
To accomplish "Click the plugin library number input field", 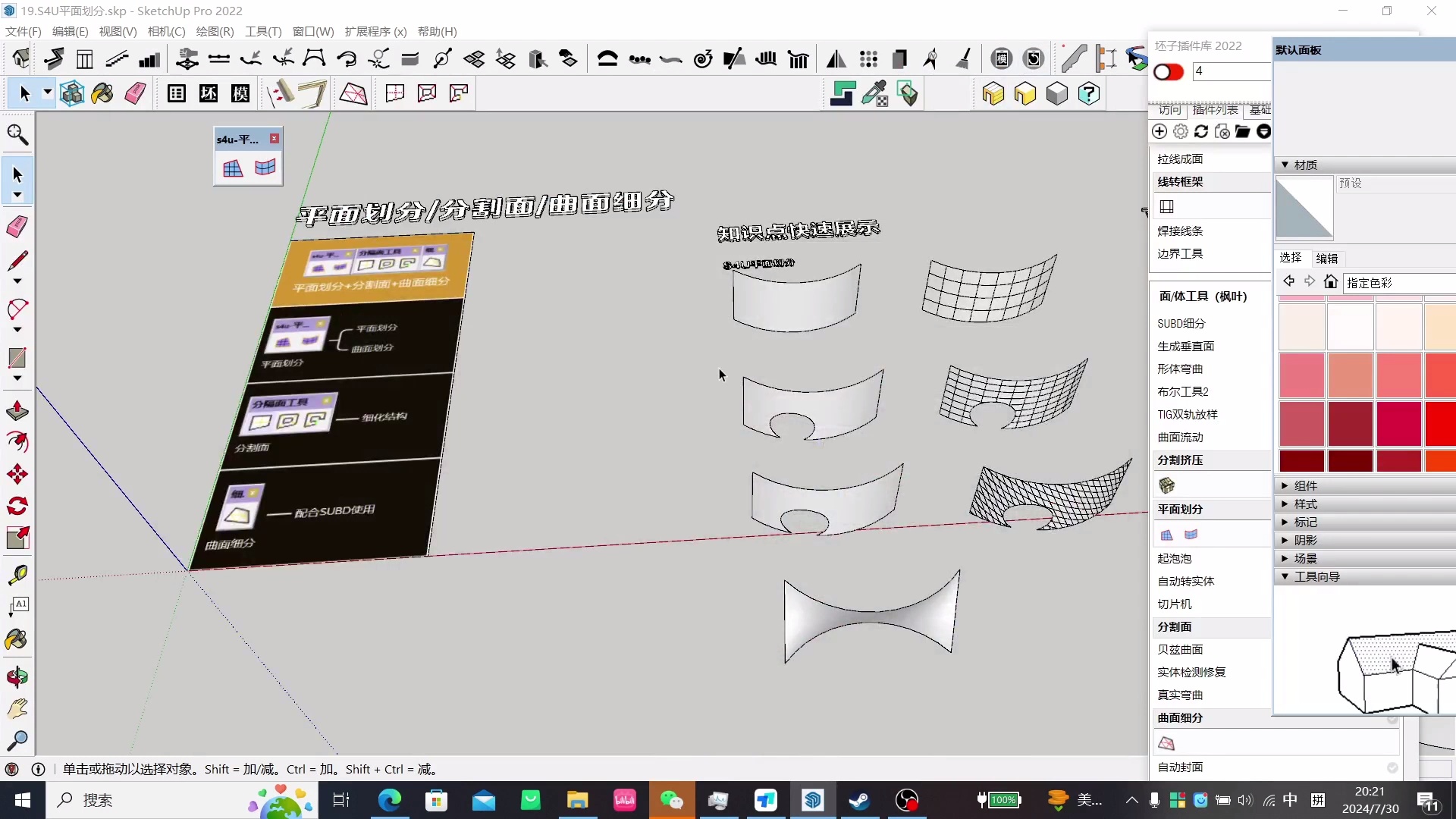I will coord(1230,71).
